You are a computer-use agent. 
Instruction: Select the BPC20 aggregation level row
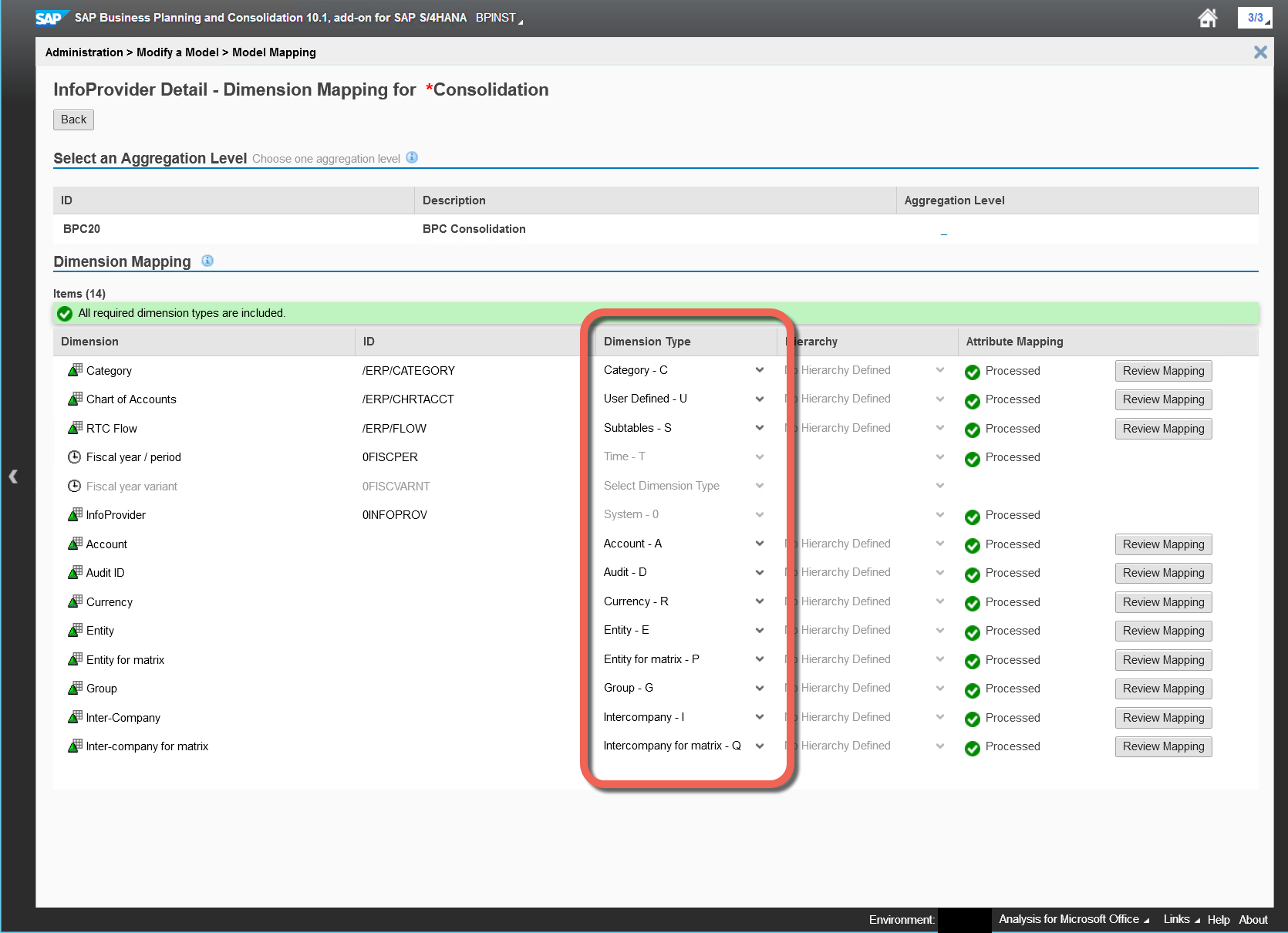(82, 229)
